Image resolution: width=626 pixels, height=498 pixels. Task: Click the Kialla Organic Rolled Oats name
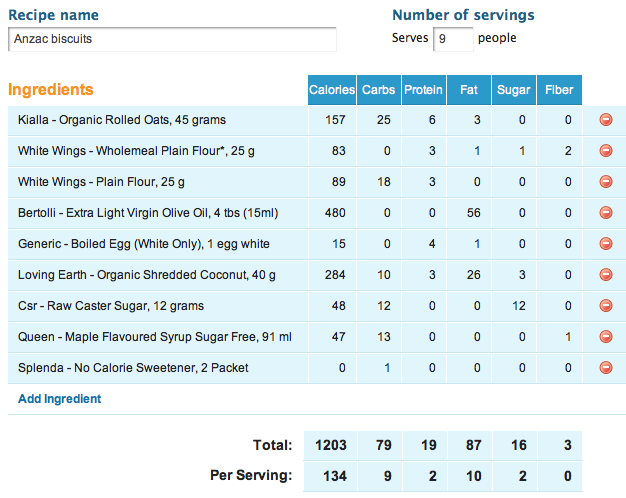pos(122,120)
